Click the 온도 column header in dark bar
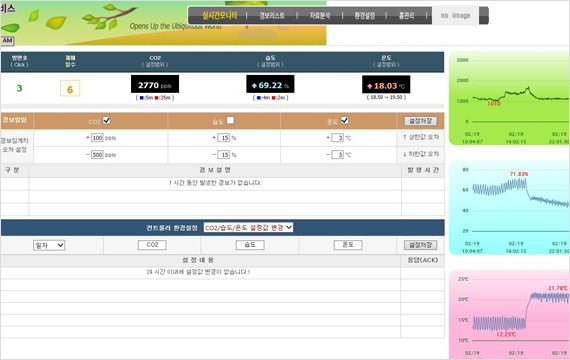The height and width of the screenshot is (360, 570). [x=386, y=61]
